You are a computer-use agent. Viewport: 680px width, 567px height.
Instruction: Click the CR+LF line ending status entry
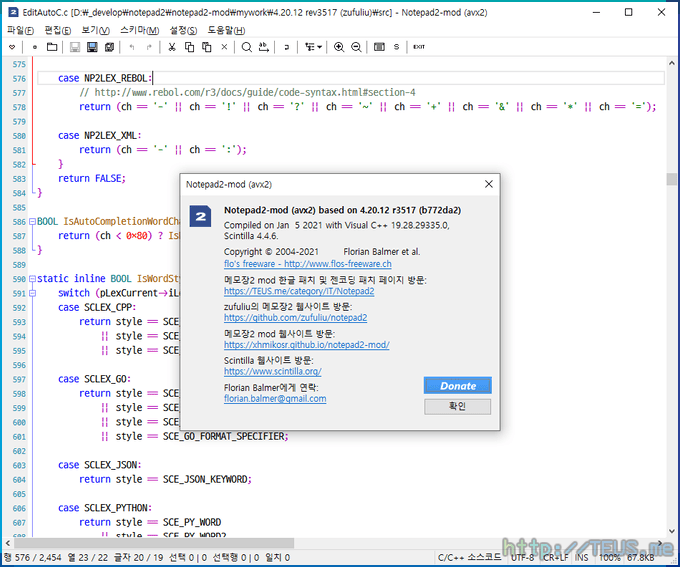556,557
